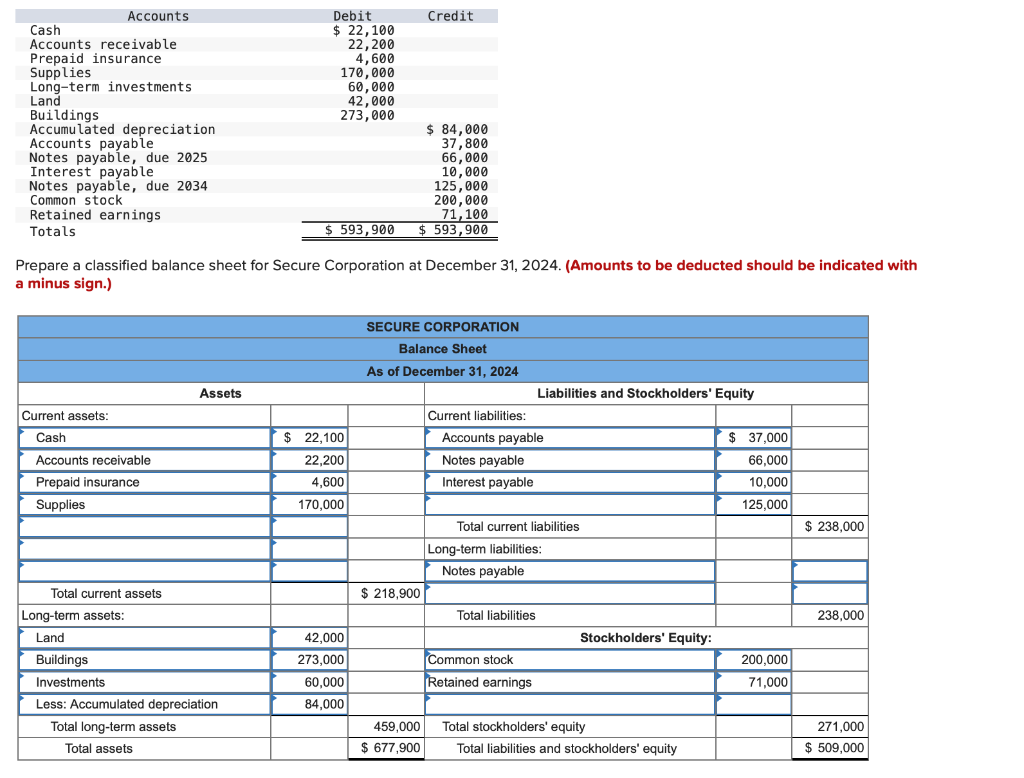Select the empty long-term Notes payable amount cell
The height and width of the screenshot is (778, 1024).
830,570
